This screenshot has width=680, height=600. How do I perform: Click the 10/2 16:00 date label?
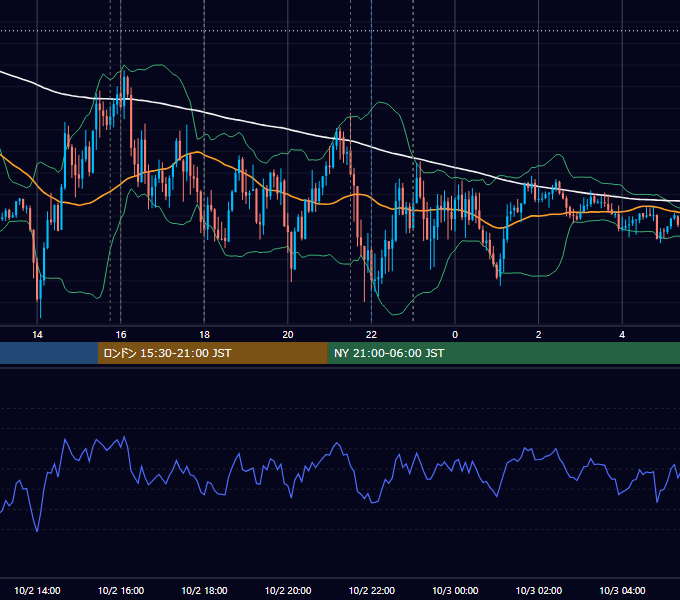tap(121, 590)
